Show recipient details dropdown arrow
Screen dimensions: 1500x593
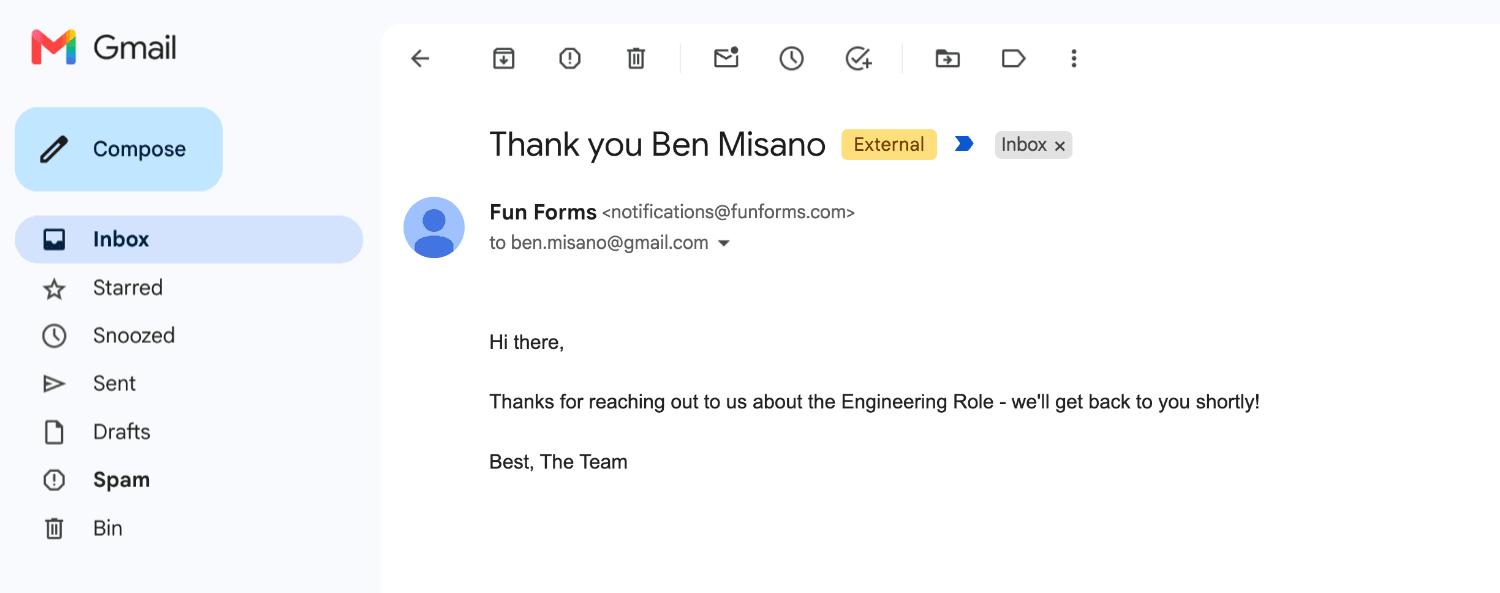point(724,243)
